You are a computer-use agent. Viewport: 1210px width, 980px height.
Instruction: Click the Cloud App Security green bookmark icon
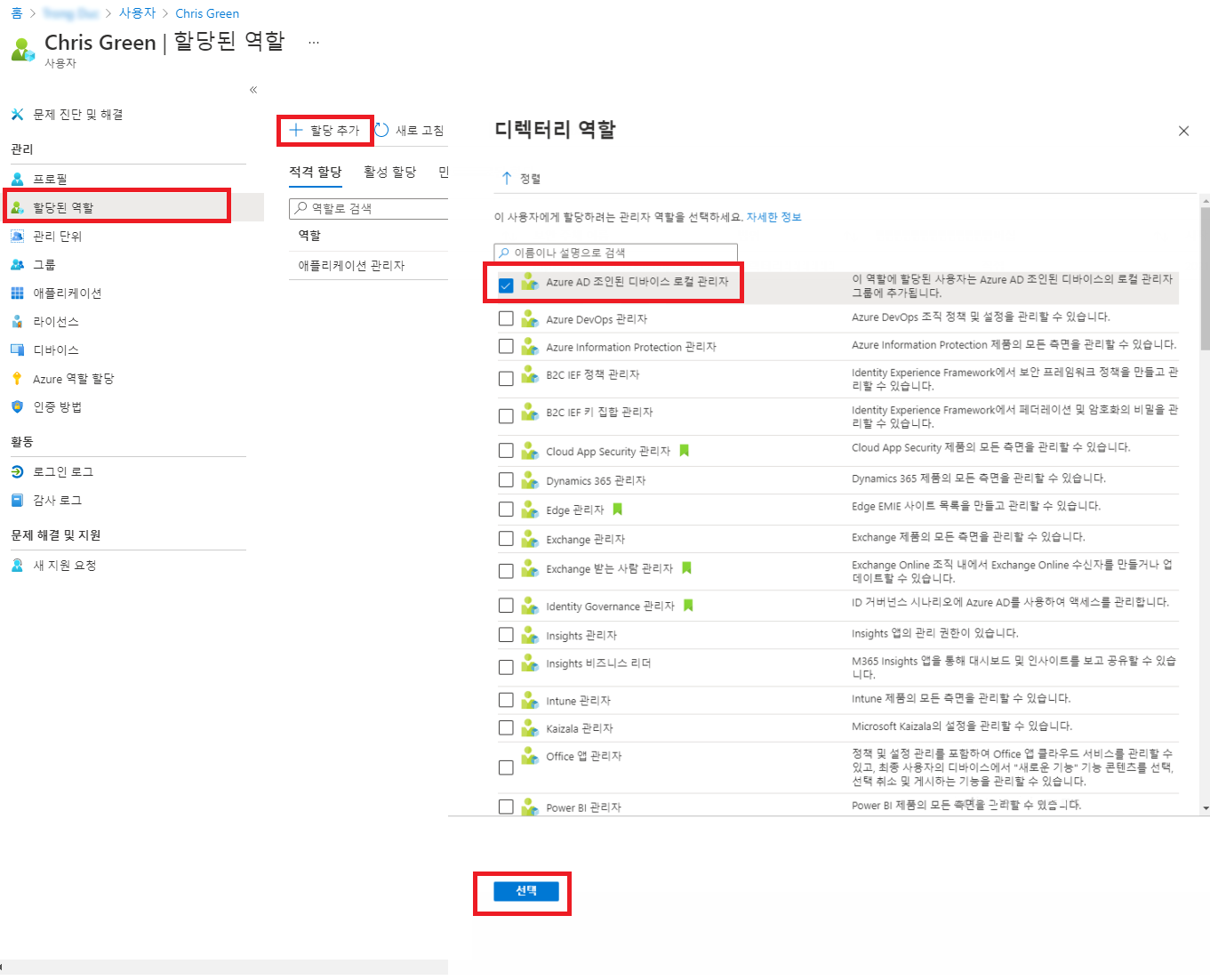coord(685,450)
